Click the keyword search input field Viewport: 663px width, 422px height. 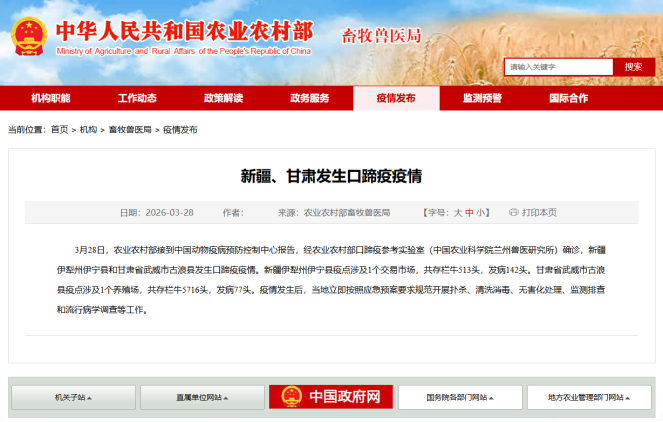[557, 67]
